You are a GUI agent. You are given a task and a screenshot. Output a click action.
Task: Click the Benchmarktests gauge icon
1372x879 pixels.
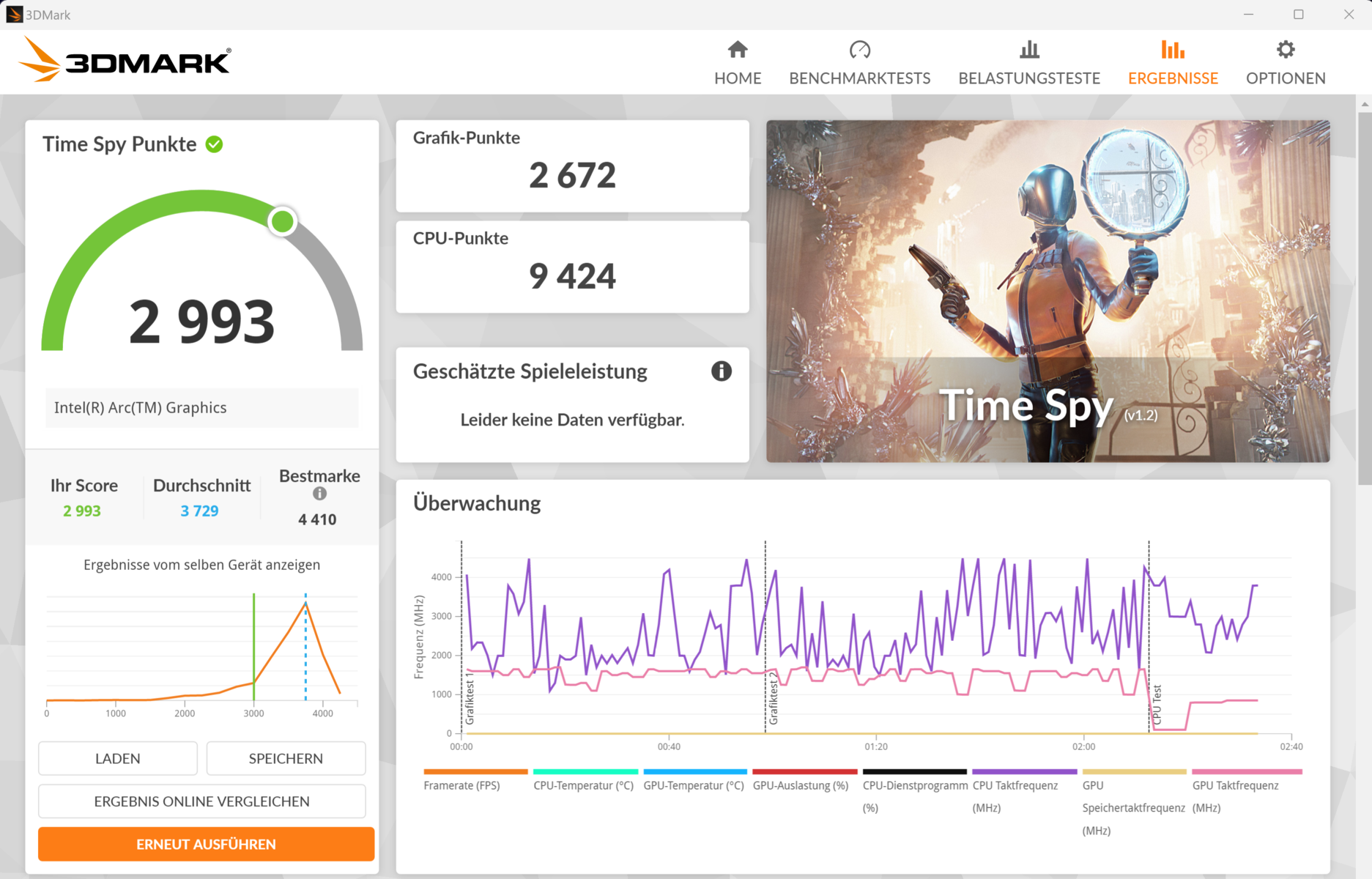click(860, 50)
